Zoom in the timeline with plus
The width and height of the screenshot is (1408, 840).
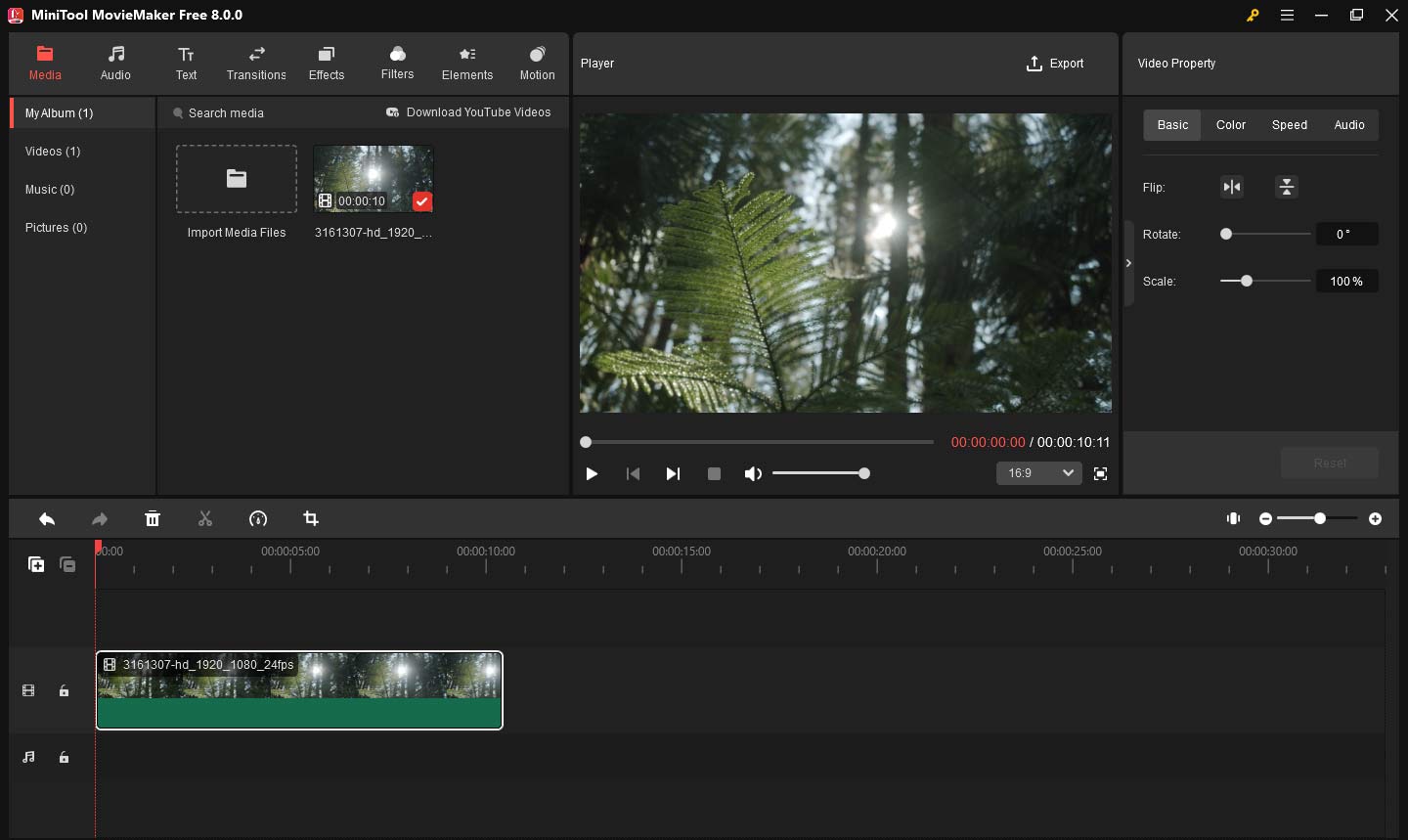[x=1375, y=518]
